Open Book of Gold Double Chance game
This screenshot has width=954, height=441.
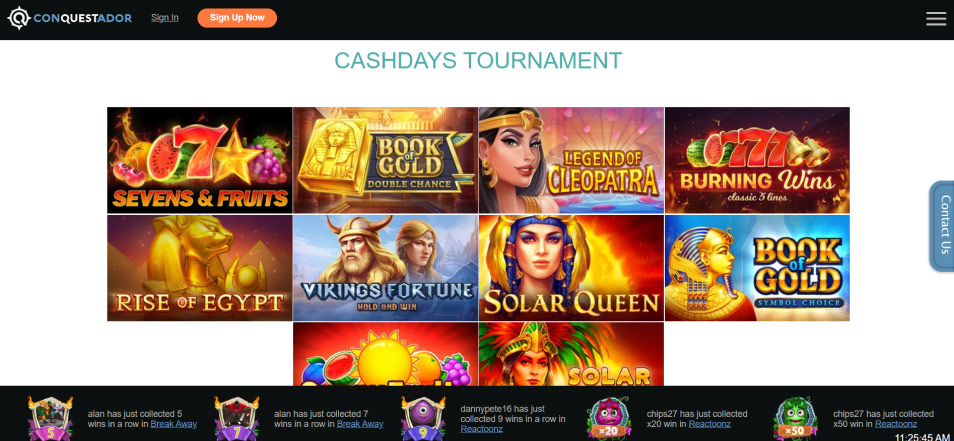[x=385, y=160]
